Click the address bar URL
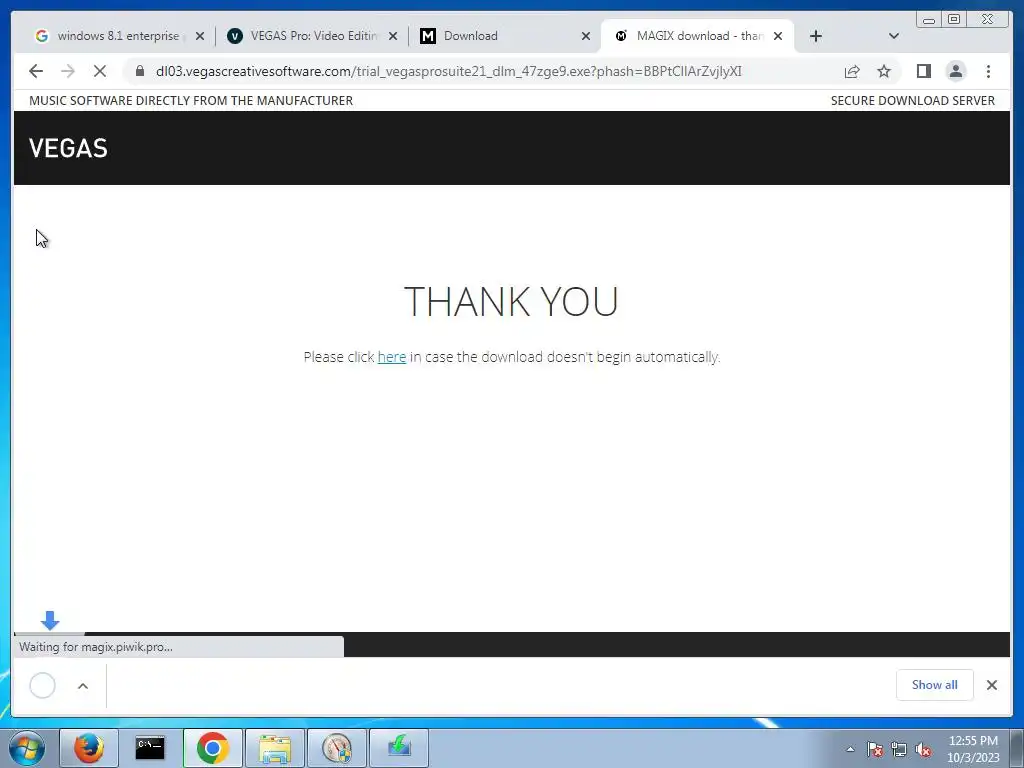1024x768 pixels. (449, 71)
